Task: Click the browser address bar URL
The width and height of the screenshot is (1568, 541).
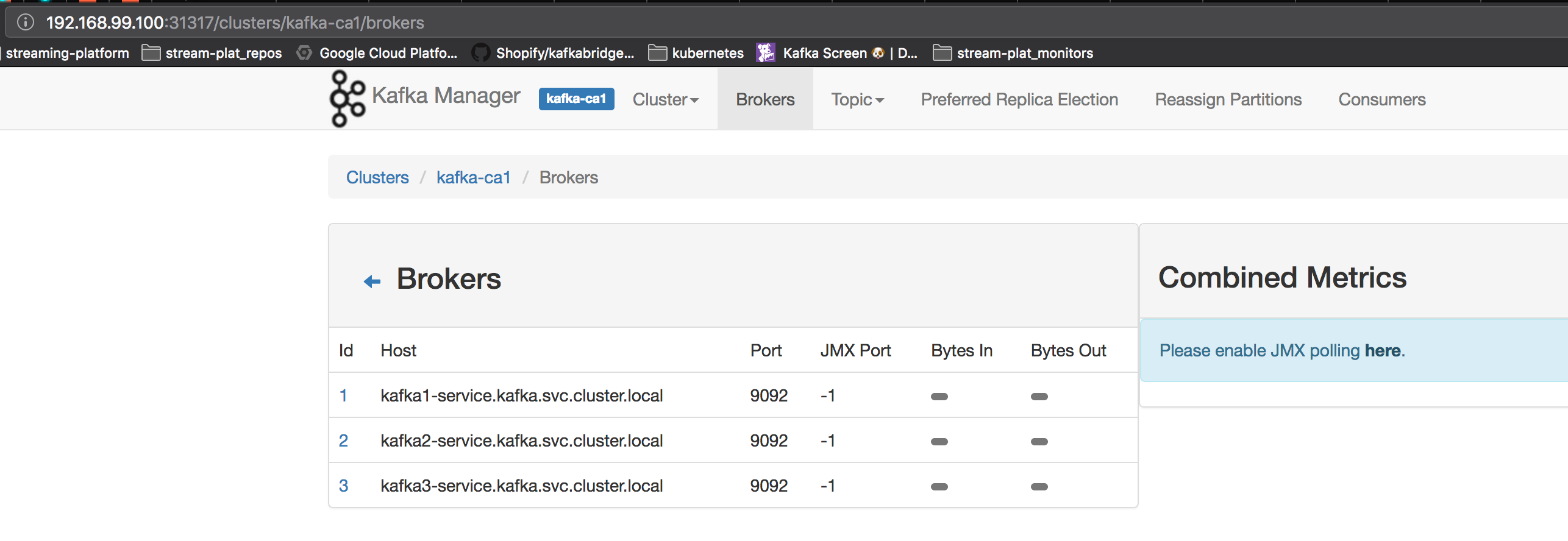Action: (x=235, y=23)
